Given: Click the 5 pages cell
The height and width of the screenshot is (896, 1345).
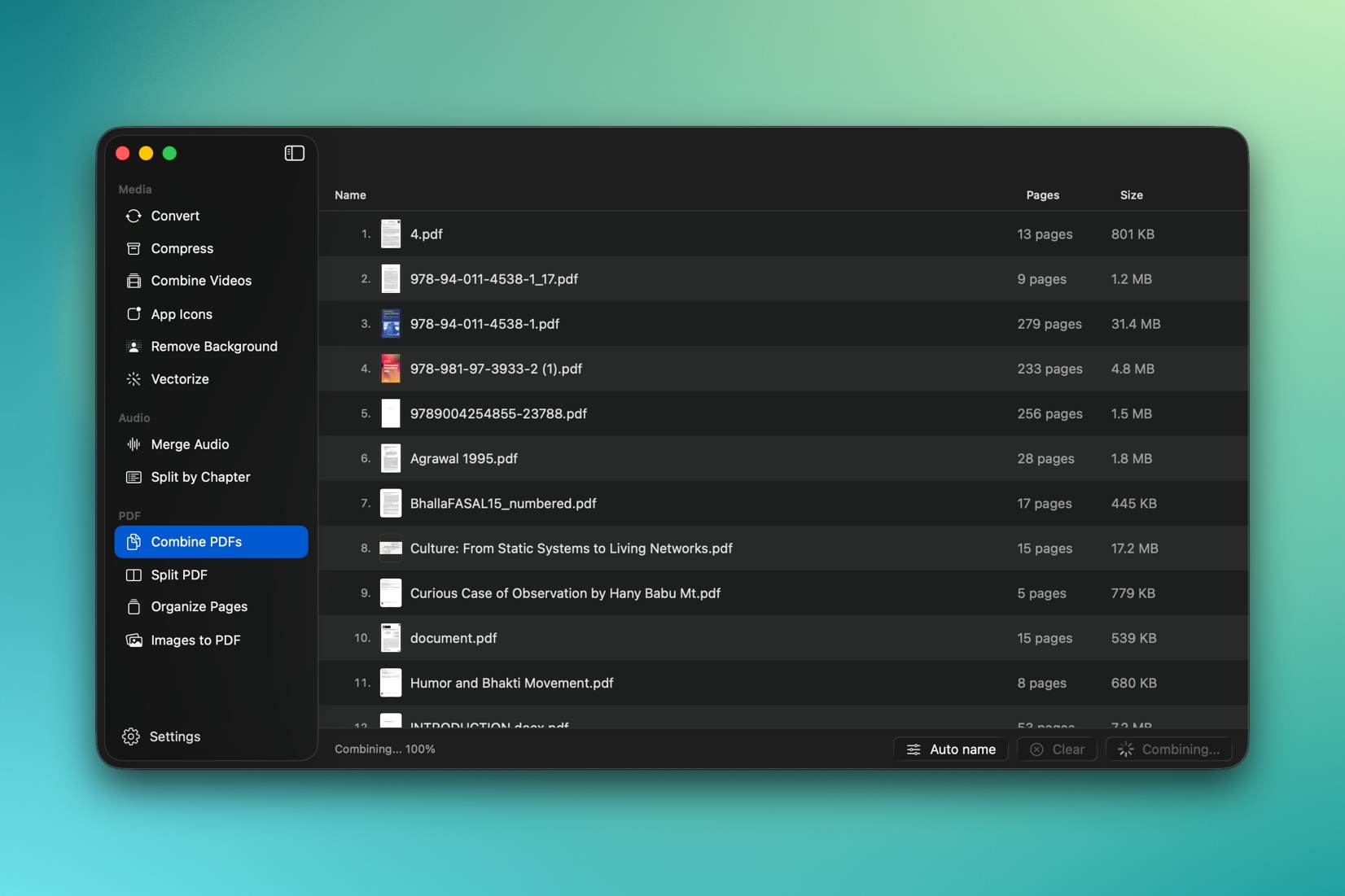Looking at the screenshot, I should tap(1041, 593).
